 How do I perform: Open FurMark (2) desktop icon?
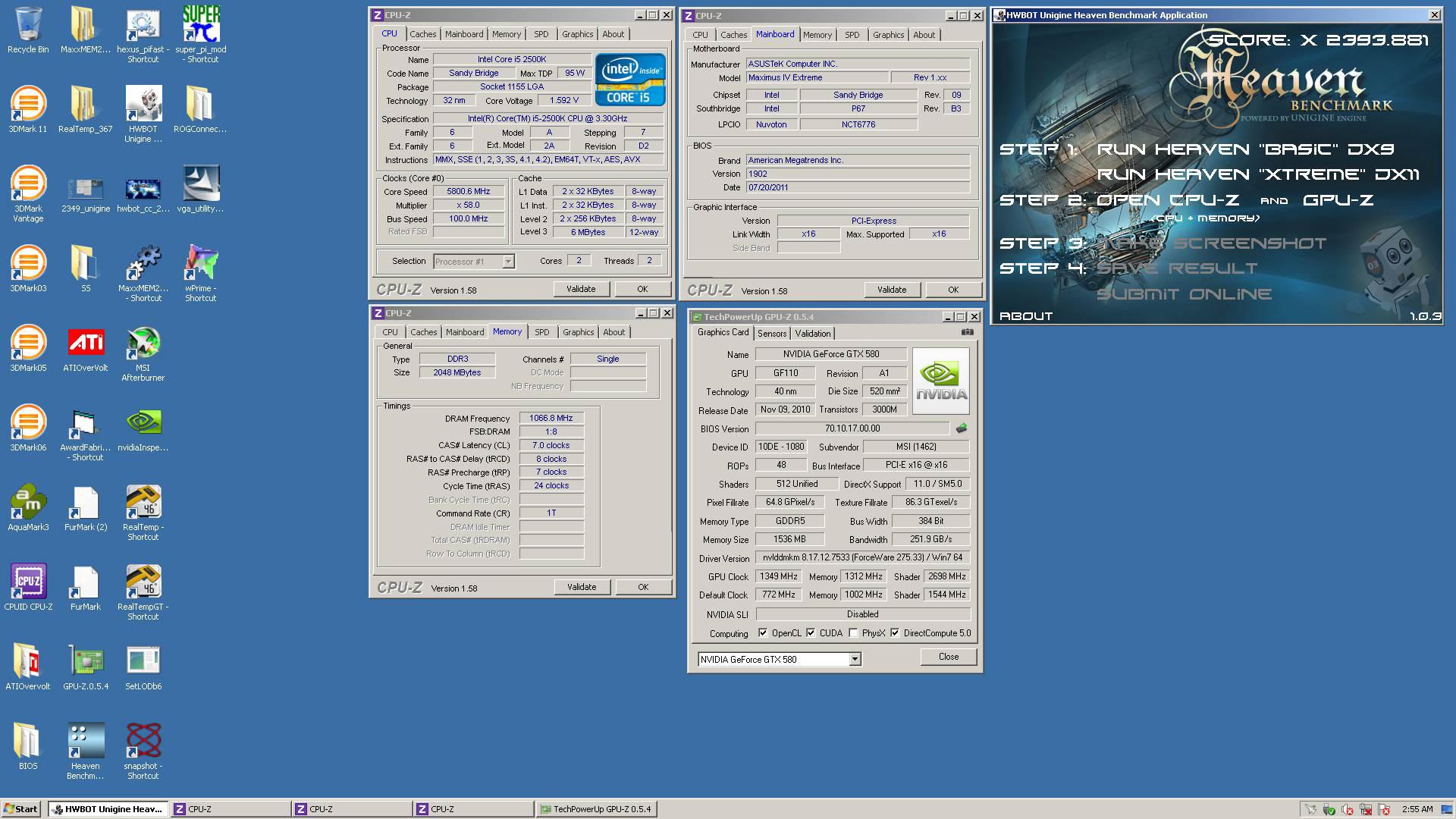[x=85, y=502]
